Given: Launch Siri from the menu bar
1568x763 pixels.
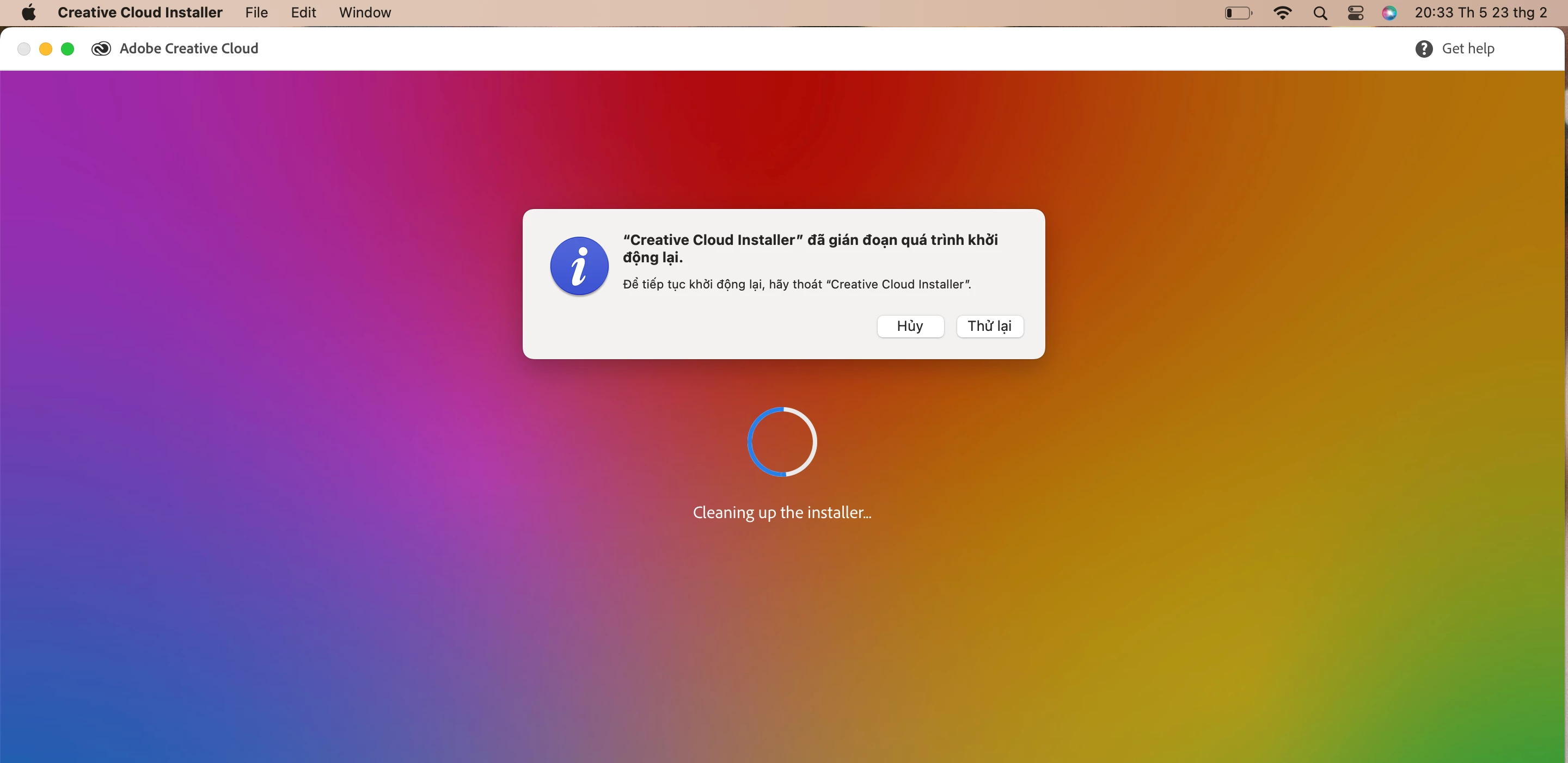Looking at the screenshot, I should point(1389,13).
